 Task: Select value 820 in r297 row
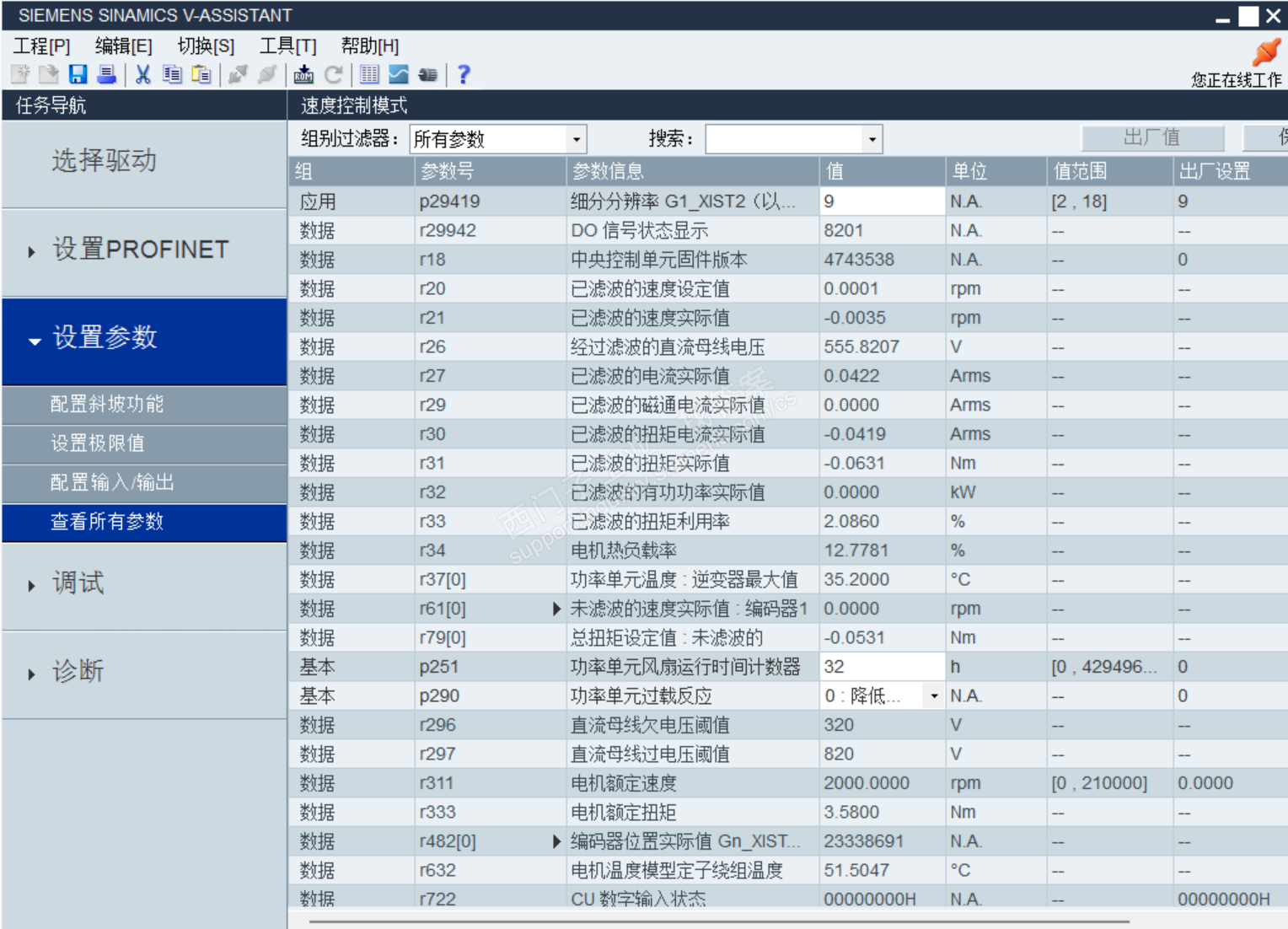click(839, 754)
